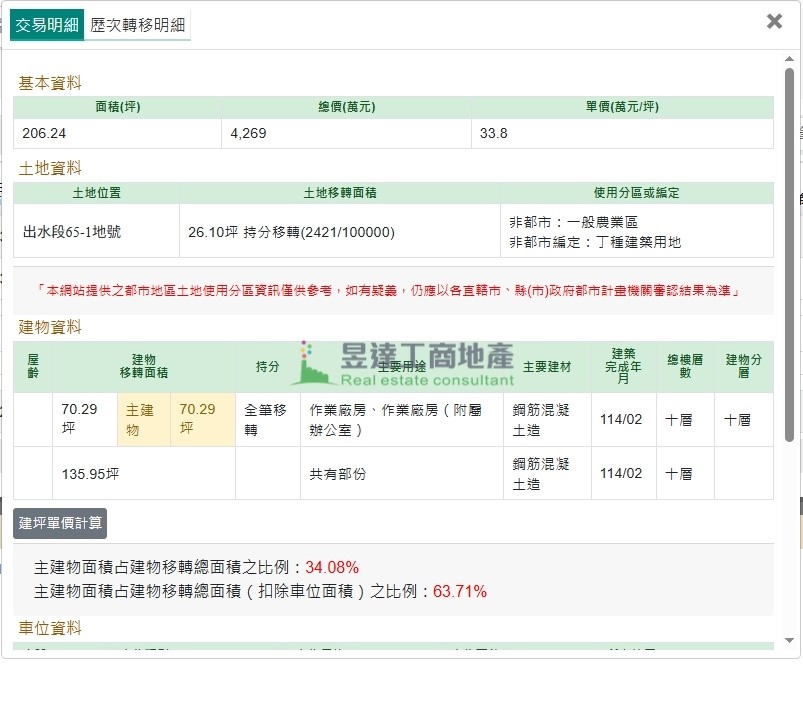The height and width of the screenshot is (710, 803).
Task: Click the vertical scrollbar thumb
Action: click(790, 250)
